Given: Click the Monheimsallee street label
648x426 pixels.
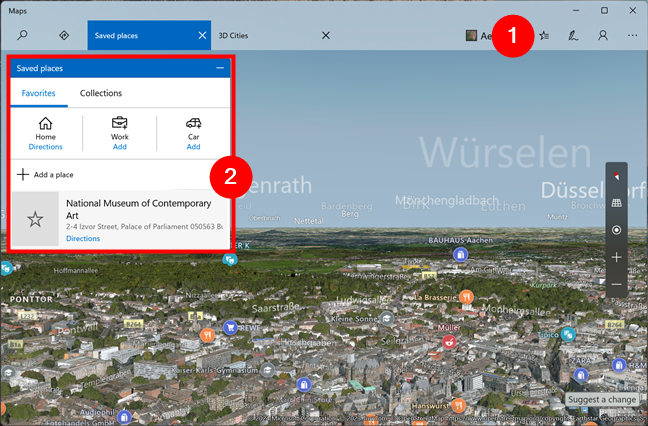Looking at the screenshot, I should pos(517,310).
